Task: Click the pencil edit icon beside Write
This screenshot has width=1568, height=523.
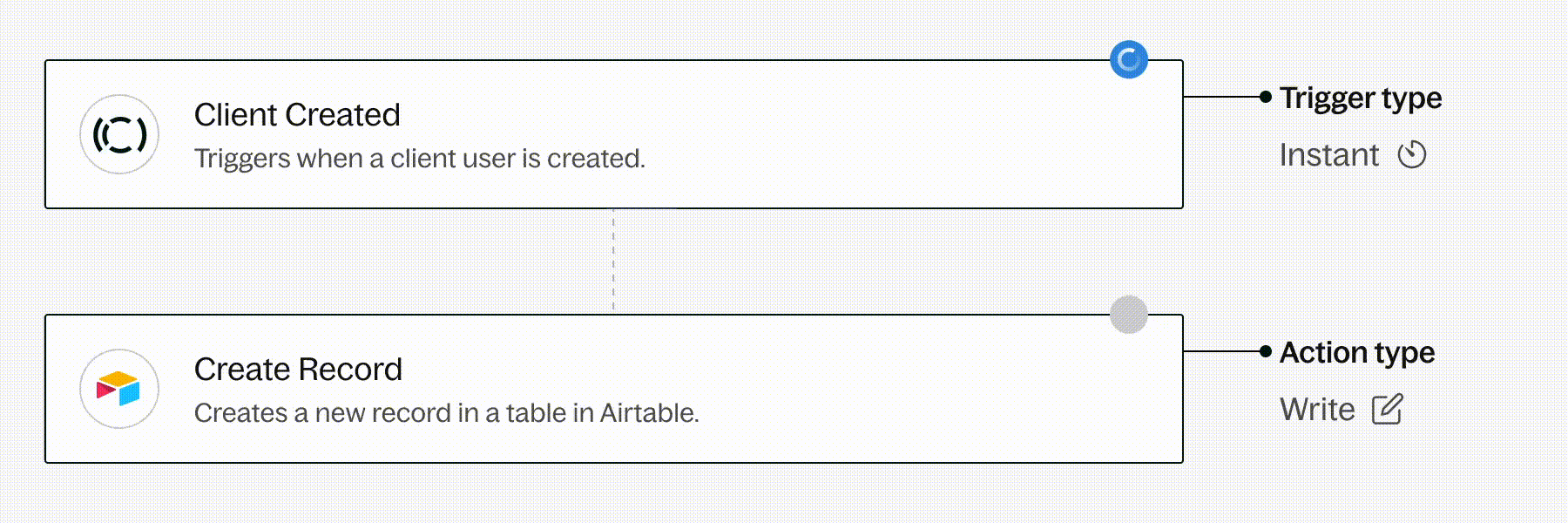Action: tap(1387, 409)
